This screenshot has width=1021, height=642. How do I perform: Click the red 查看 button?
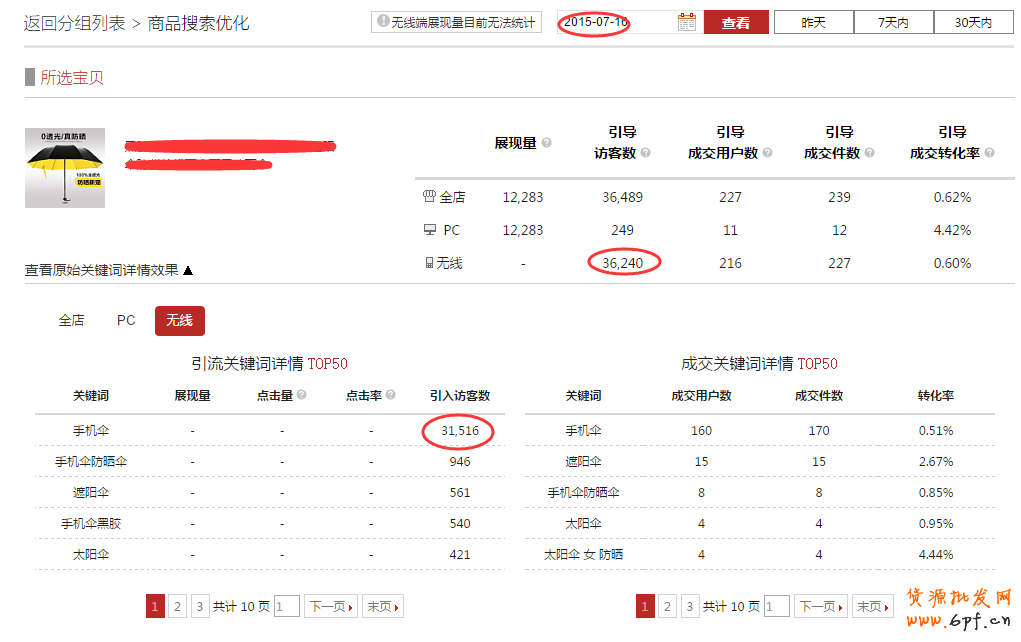click(736, 22)
